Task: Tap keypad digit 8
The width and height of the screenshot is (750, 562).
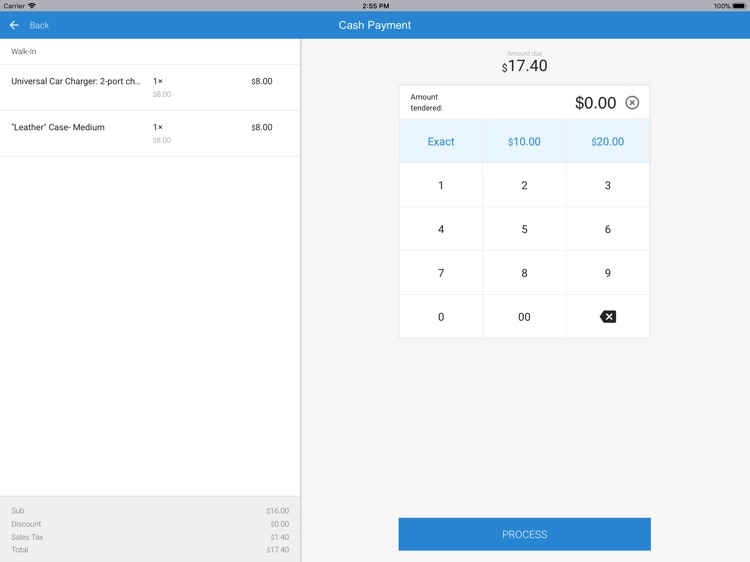Action: 524,273
